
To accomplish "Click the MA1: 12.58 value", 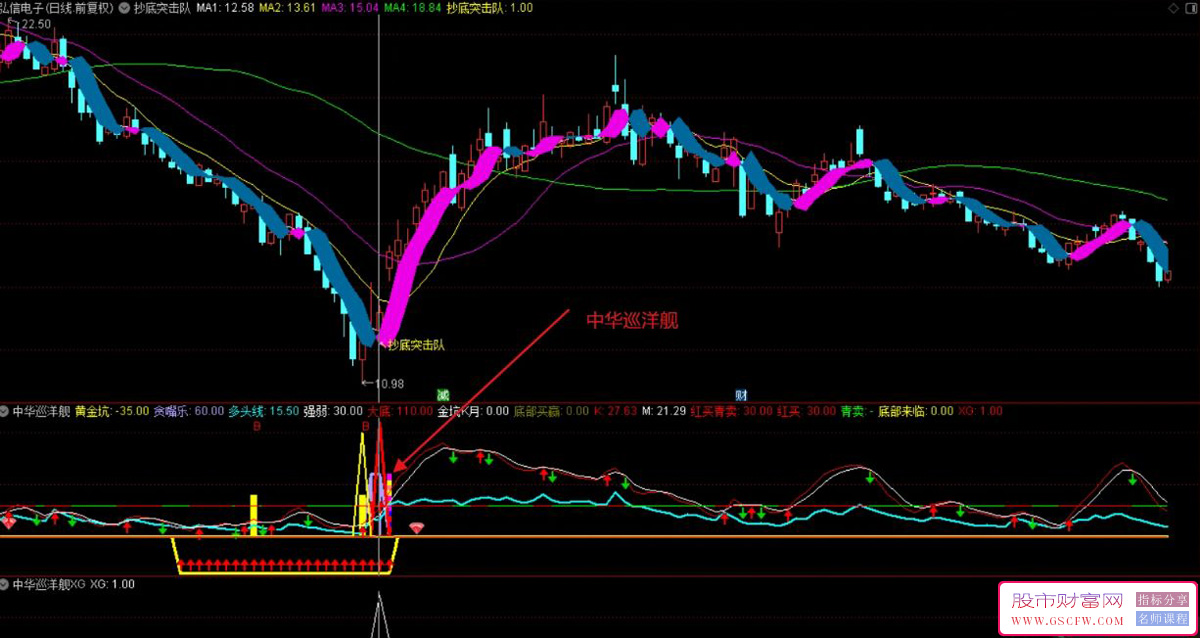I will click(x=225, y=7).
